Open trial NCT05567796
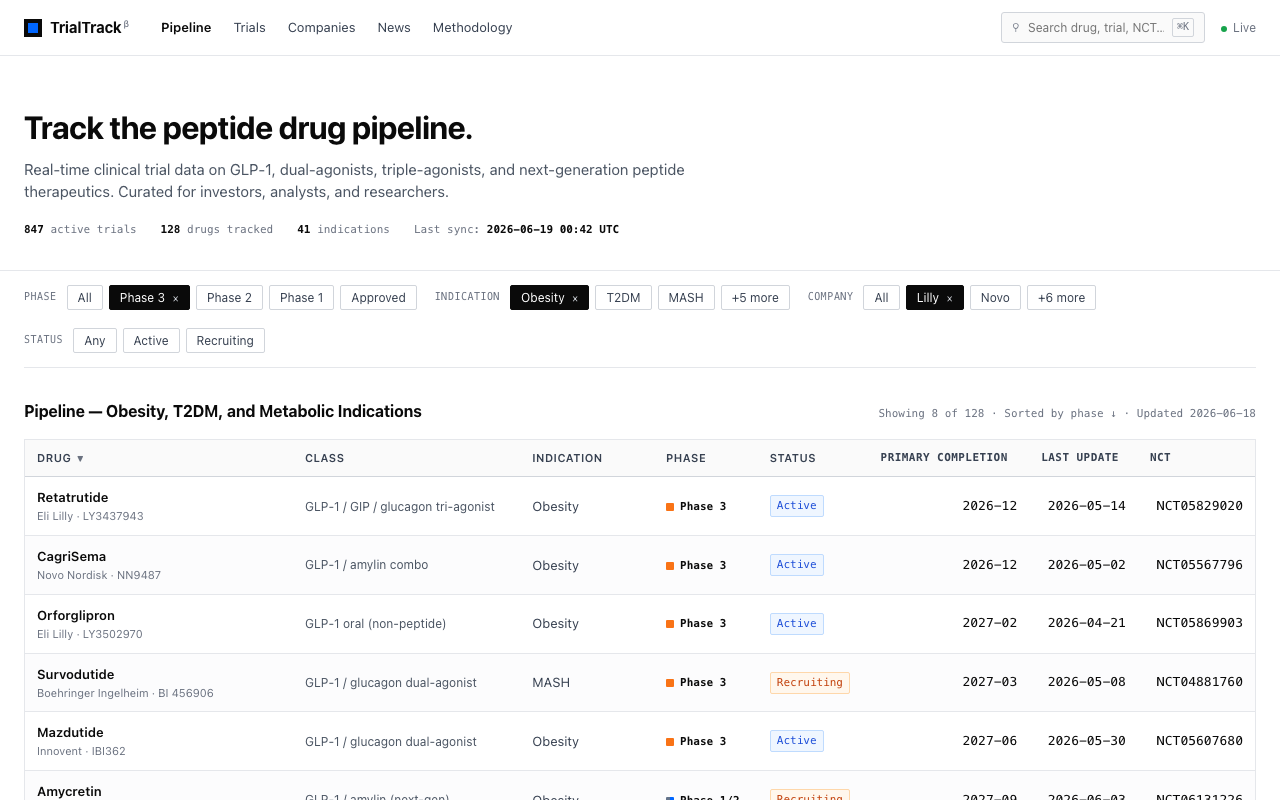This screenshot has width=1280, height=800. [x=1199, y=565]
